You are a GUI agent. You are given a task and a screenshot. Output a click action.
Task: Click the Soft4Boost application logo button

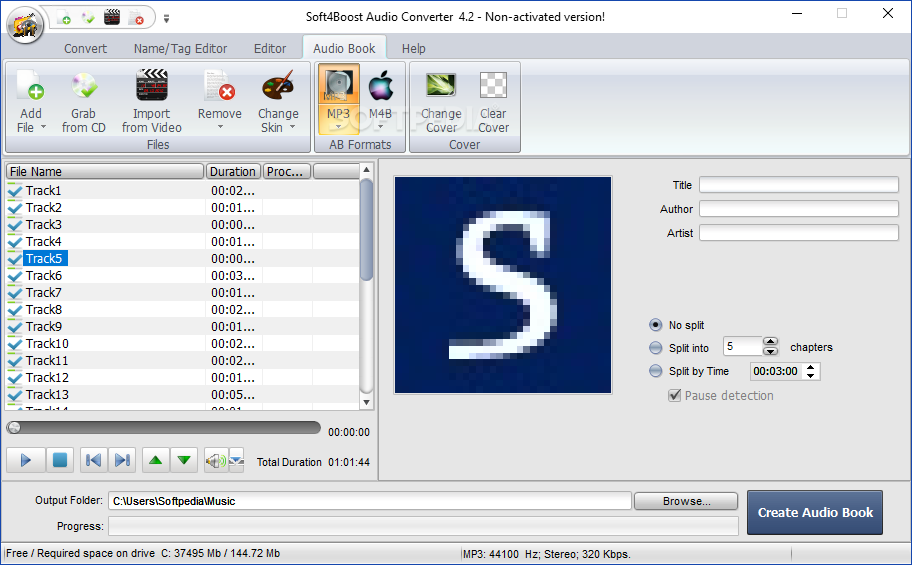coord(25,24)
